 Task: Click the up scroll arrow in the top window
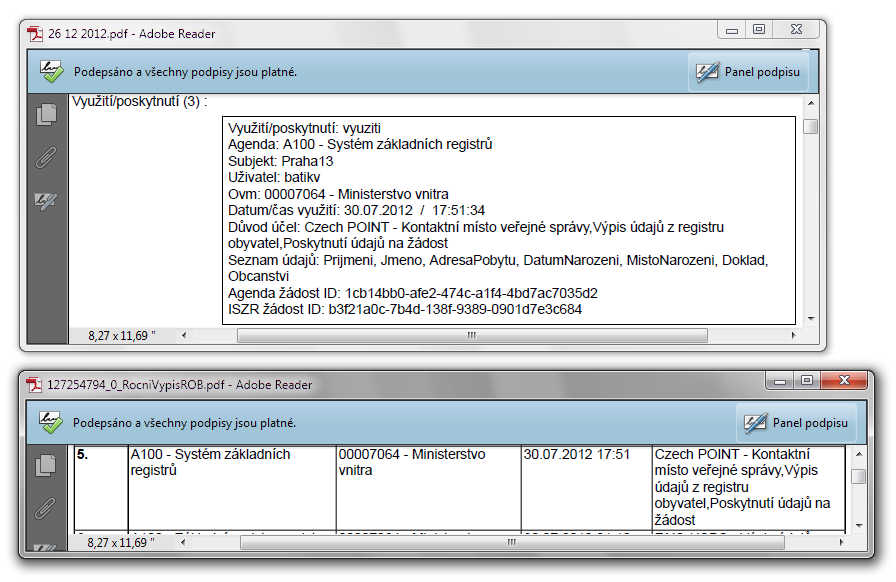(x=811, y=103)
